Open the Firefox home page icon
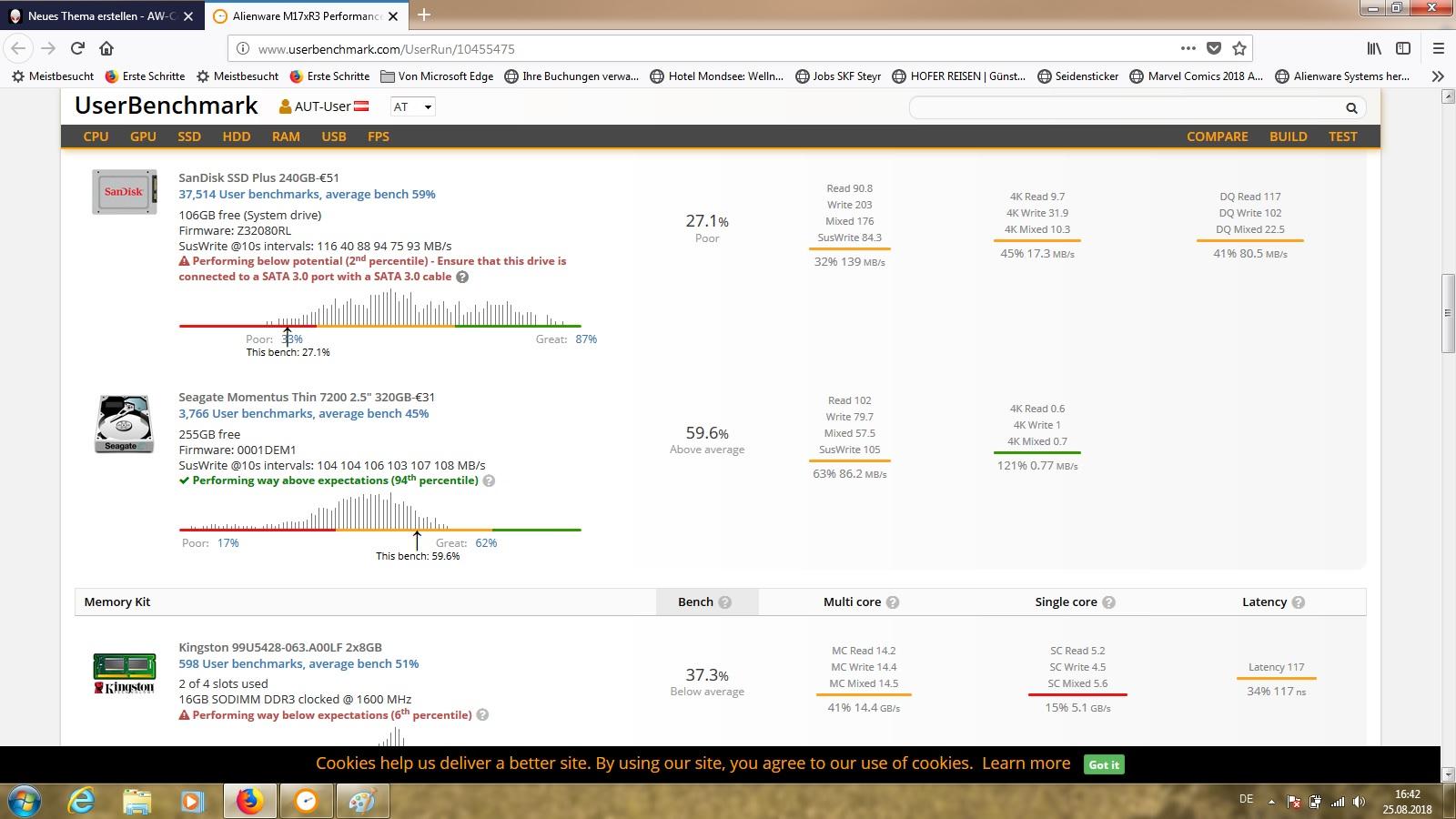This screenshot has width=1456, height=819. click(x=106, y=48)
